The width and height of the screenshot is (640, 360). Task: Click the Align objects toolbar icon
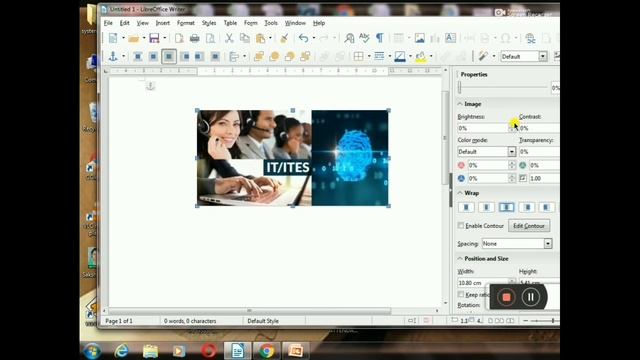pos(233,56)
